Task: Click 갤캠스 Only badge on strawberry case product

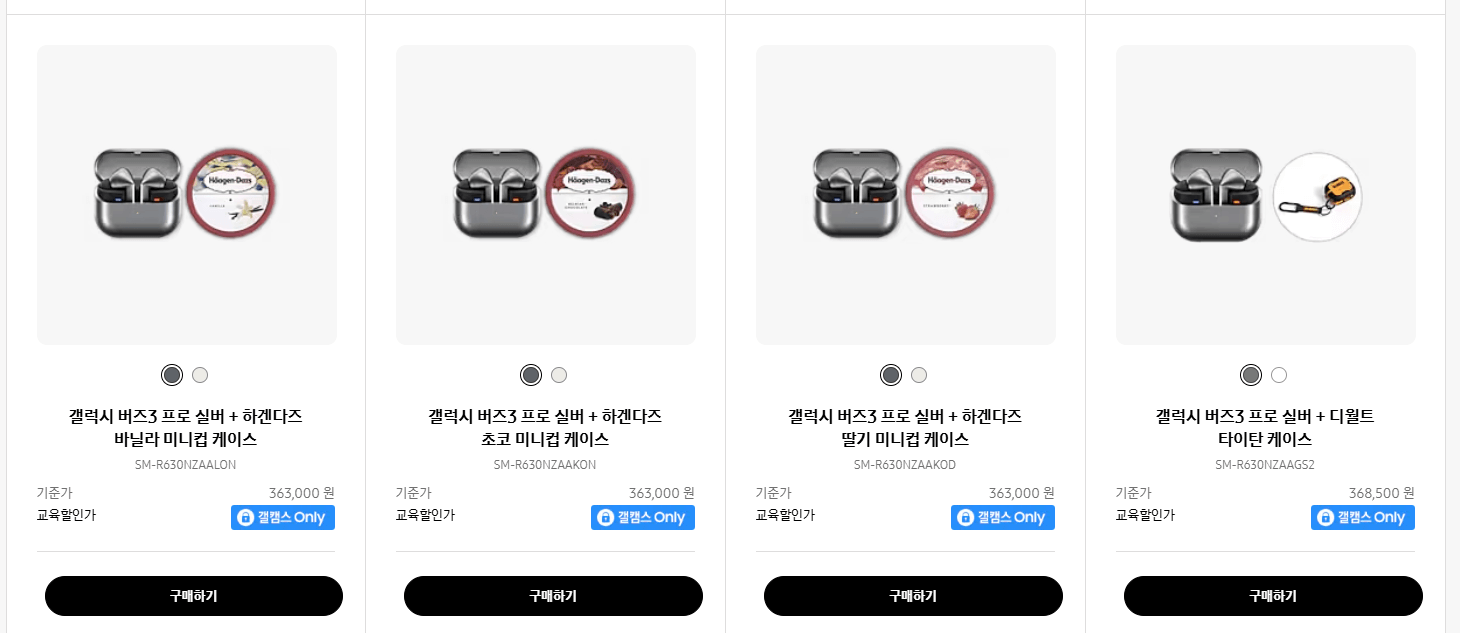Action: pos(1003,517)
